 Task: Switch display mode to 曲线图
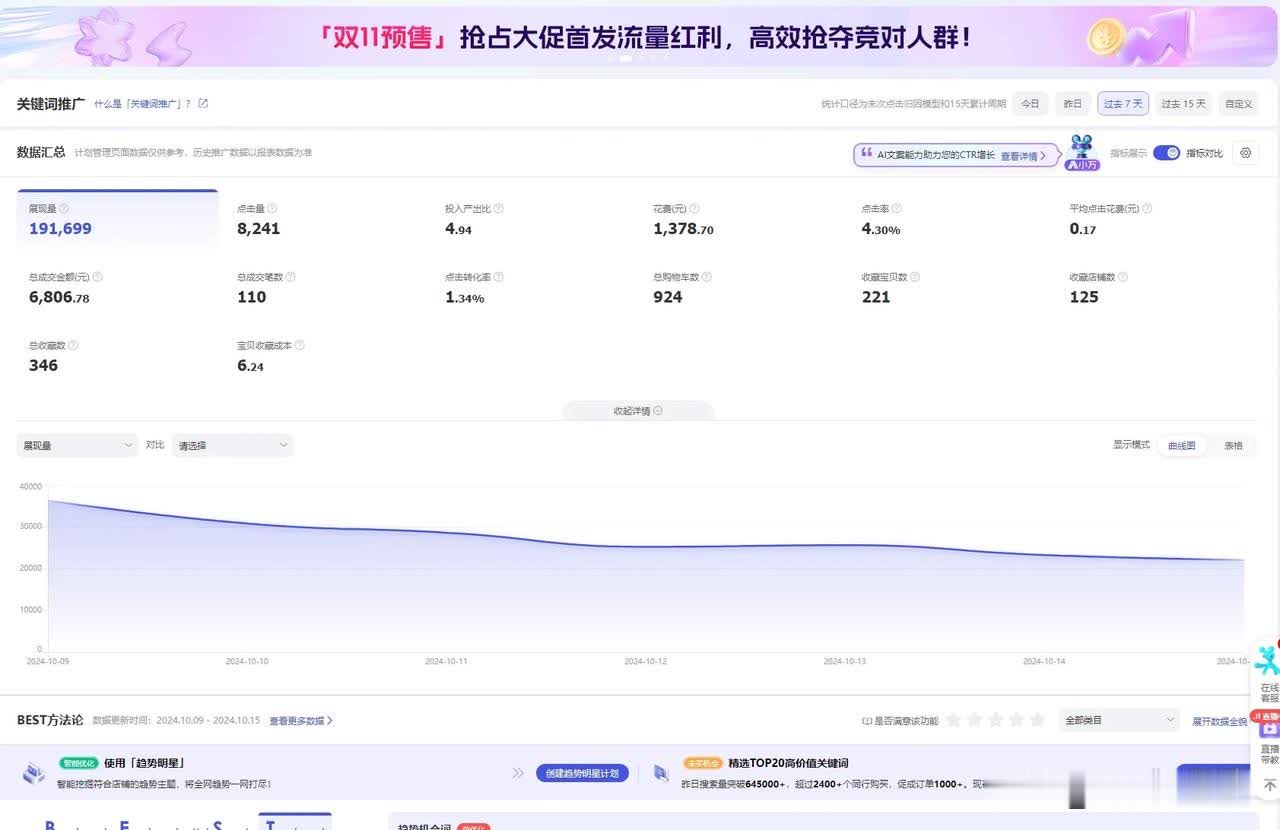1181,445
